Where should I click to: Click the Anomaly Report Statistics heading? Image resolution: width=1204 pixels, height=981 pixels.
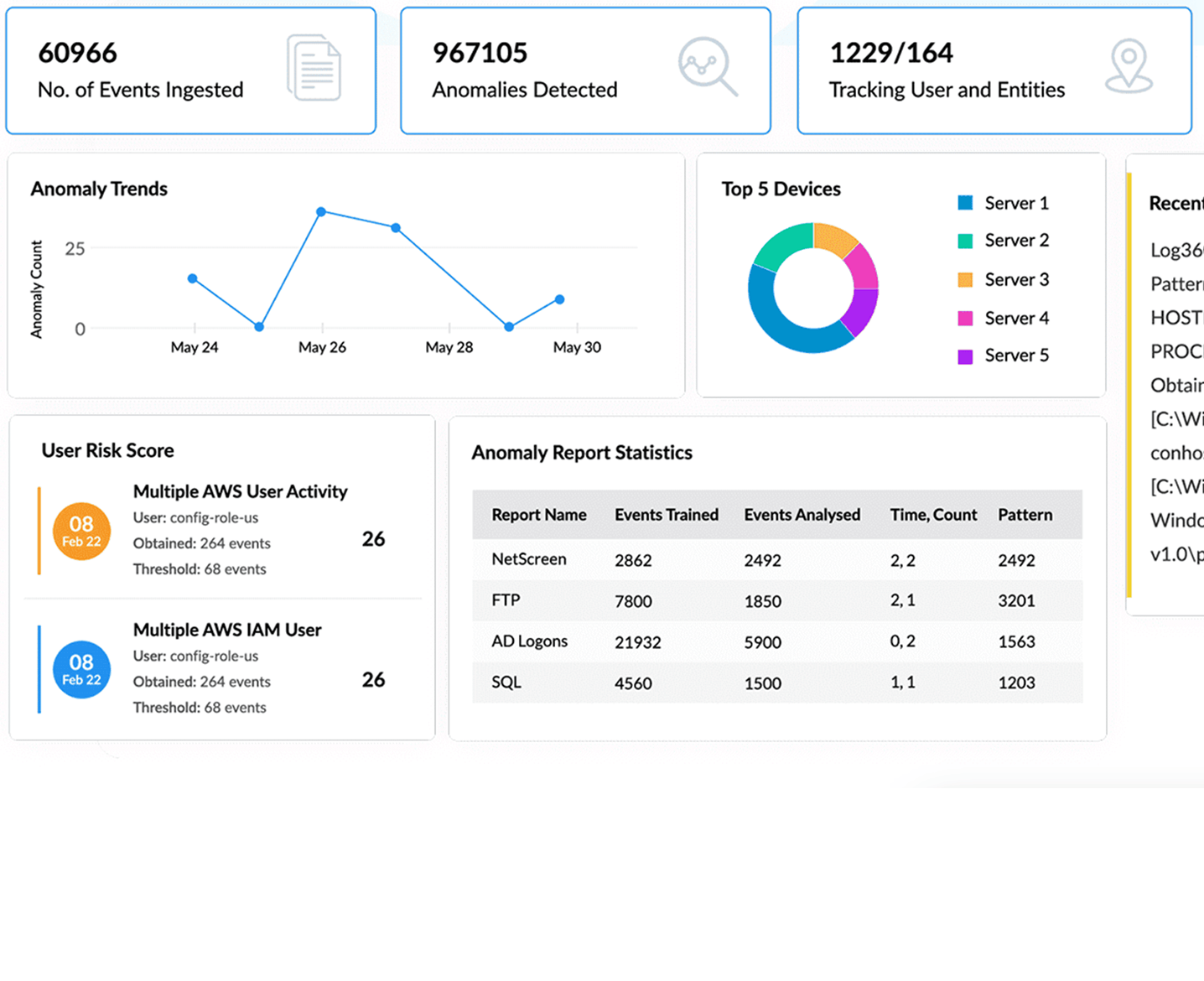[x=582, y=453]
